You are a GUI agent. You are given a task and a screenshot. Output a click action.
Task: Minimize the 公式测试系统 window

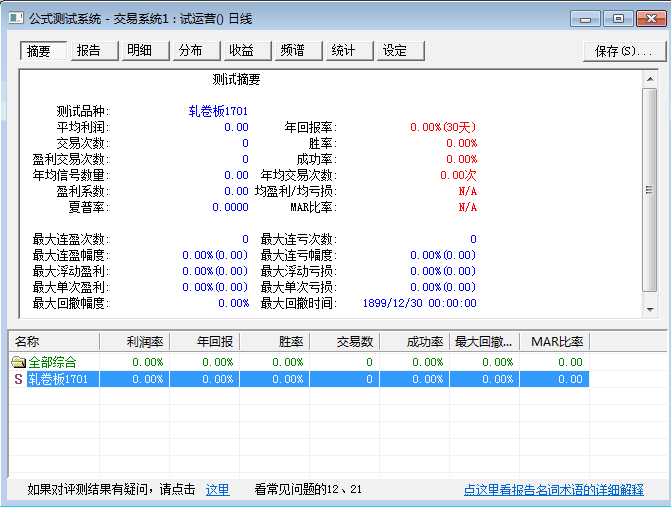pos(585,19)
